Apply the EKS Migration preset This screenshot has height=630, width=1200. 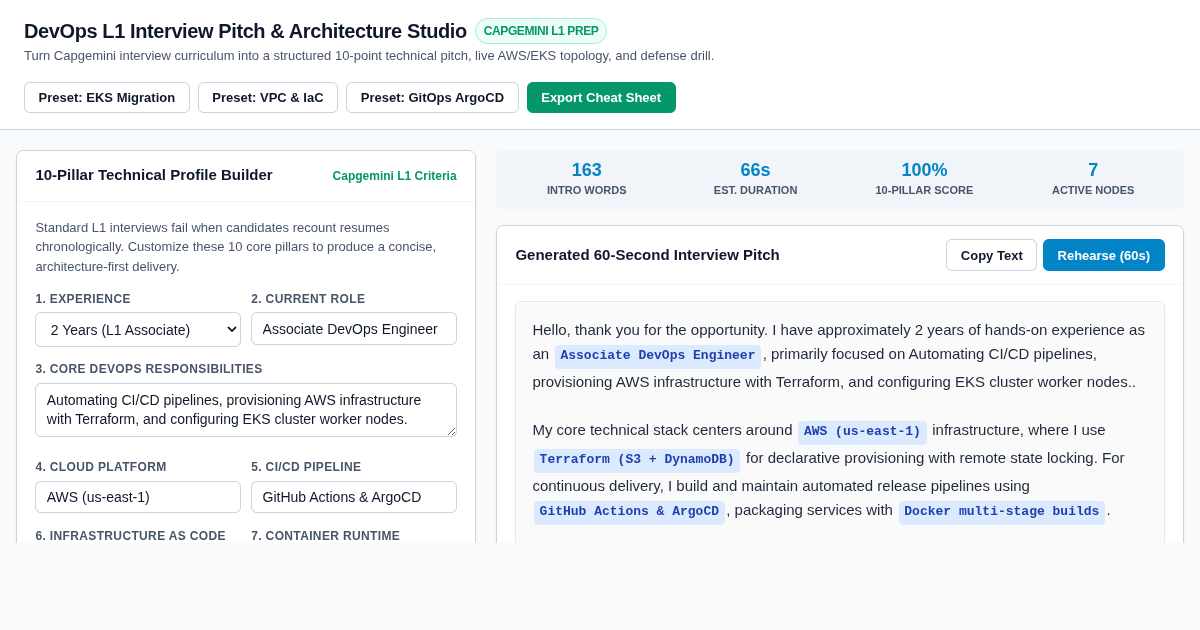pos(107,97)
